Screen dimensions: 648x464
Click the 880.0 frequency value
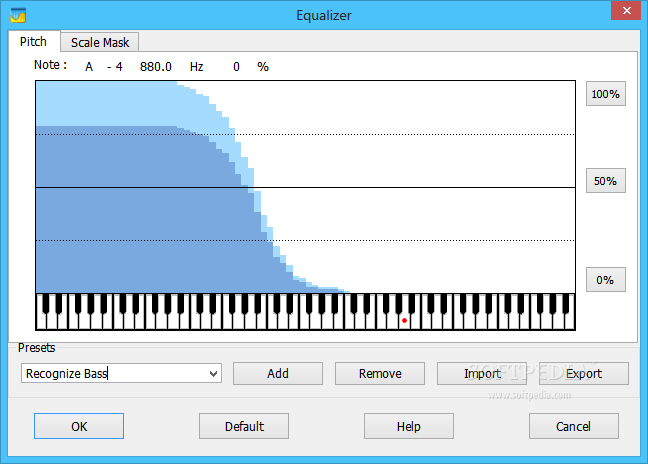point(155,67)
